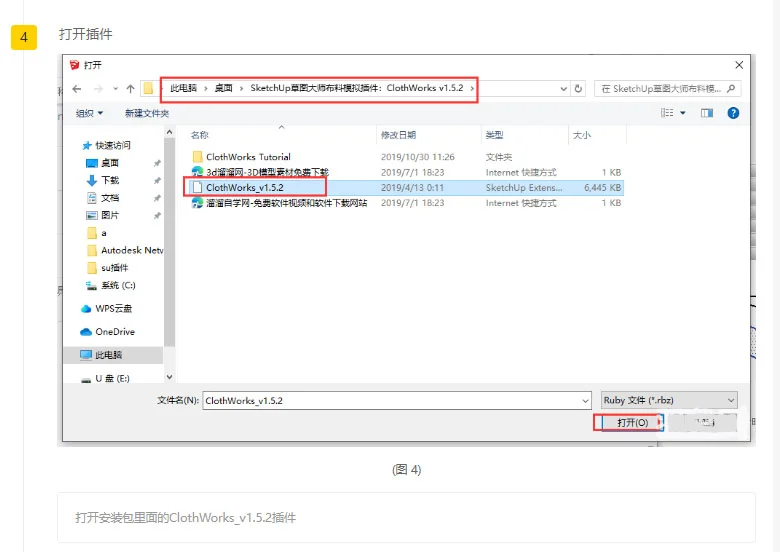Open OneDrive in the navigation pane
780x552 pixels.
coord(115,332)
